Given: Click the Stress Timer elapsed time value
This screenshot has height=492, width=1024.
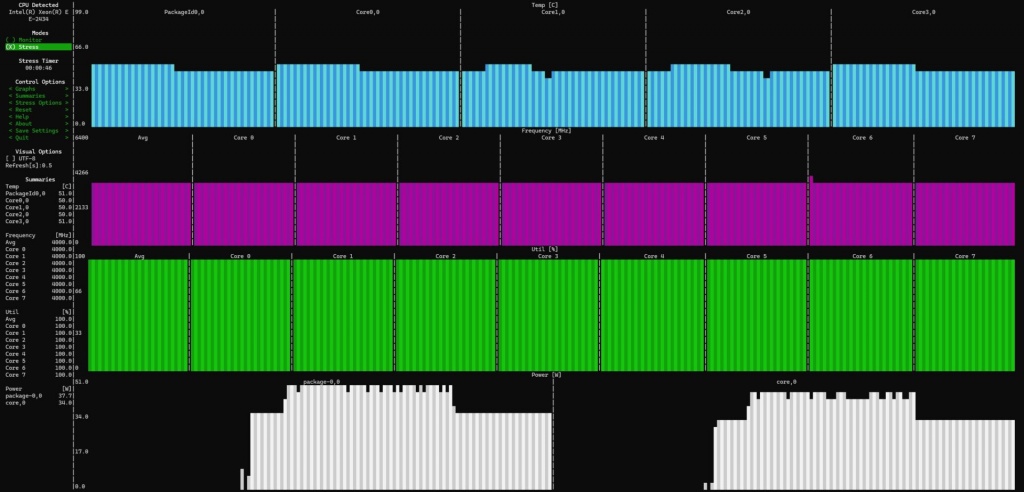Looking at the screenshot, I should click(x=39, y=68).
